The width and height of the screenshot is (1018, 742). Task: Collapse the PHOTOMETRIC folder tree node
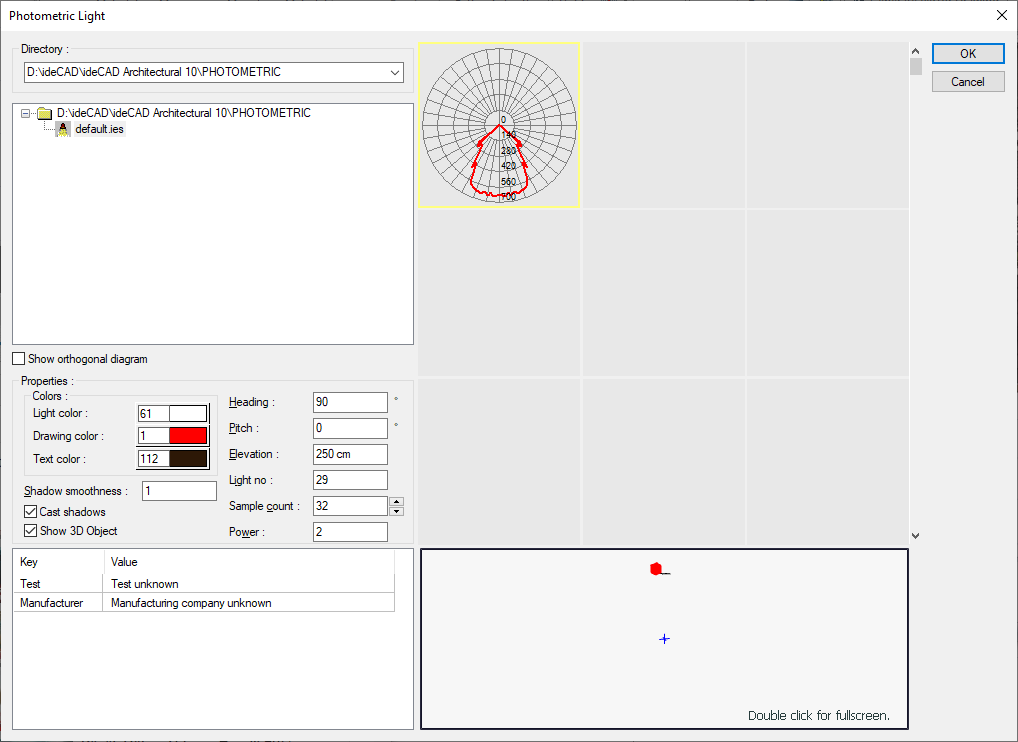point(25,114)
